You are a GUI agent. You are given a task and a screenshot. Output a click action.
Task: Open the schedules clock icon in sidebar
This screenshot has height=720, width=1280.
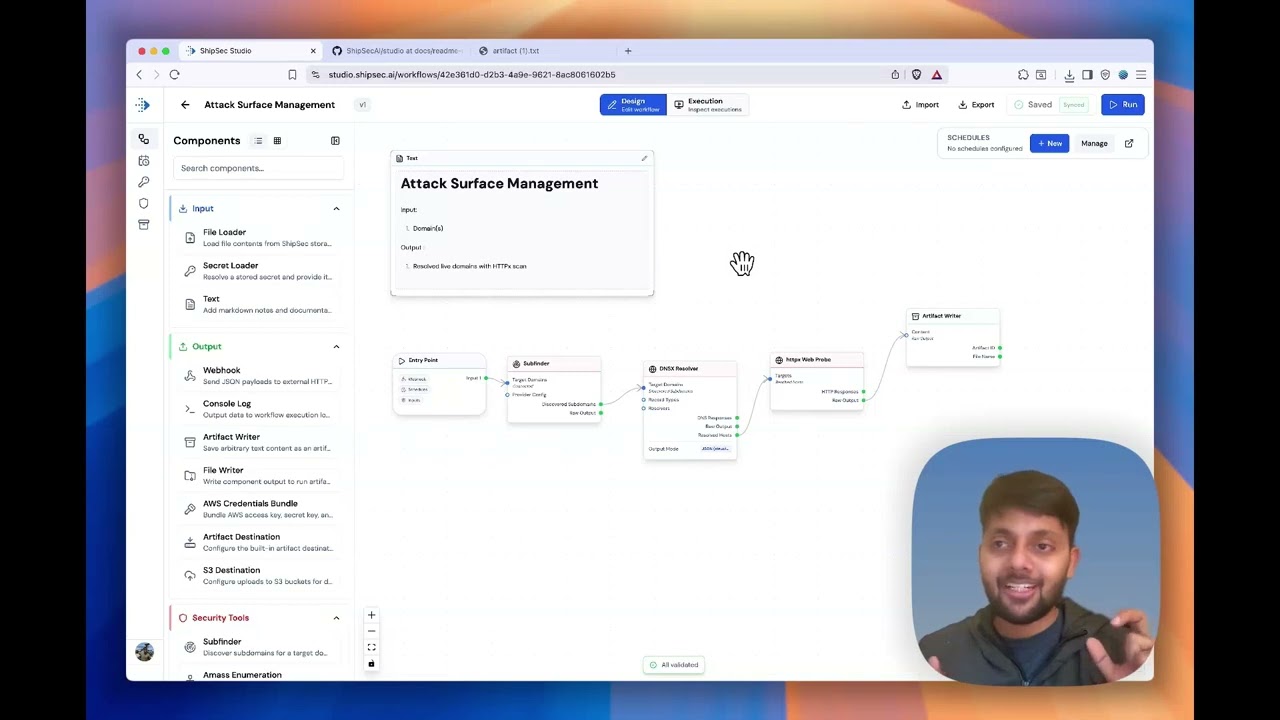click(144, 160)
